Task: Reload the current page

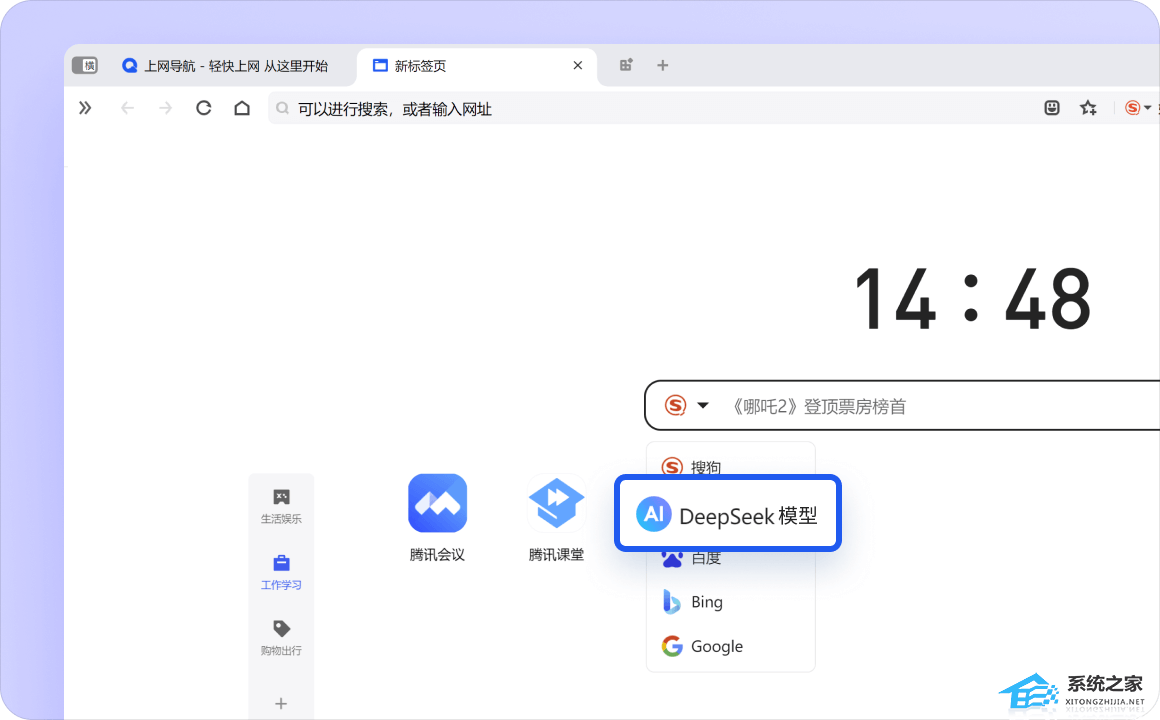Action: [x=203, y=108]
